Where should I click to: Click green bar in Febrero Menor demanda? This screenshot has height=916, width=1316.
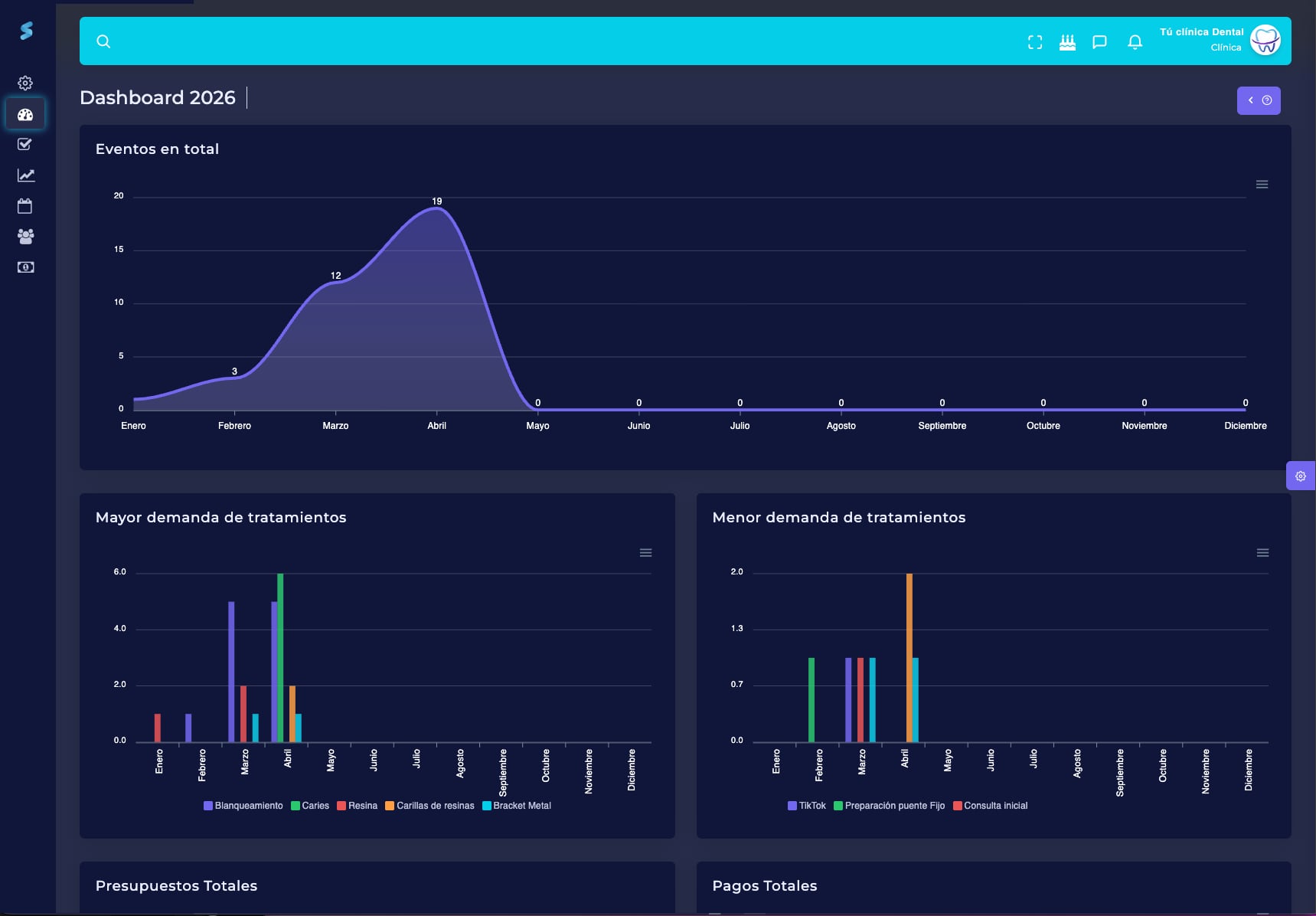(811, 699)
